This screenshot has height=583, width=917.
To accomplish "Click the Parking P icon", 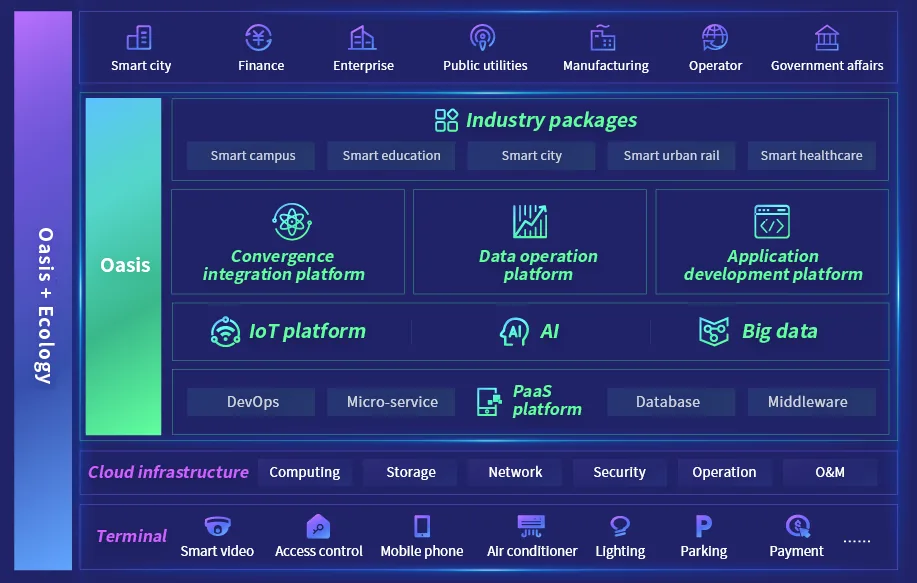I will [x=704, y=526].
